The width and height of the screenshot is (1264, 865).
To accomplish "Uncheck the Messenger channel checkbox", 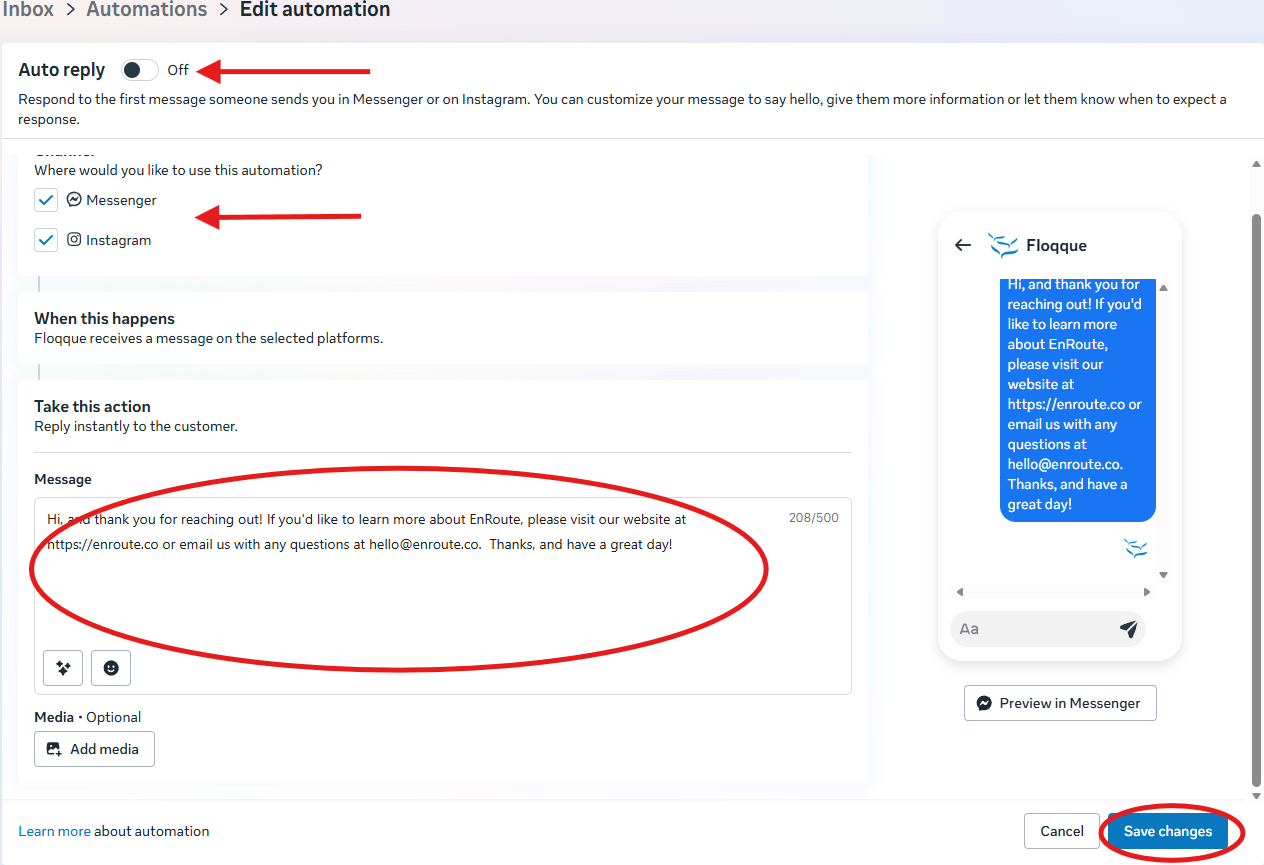I will 46,200.
